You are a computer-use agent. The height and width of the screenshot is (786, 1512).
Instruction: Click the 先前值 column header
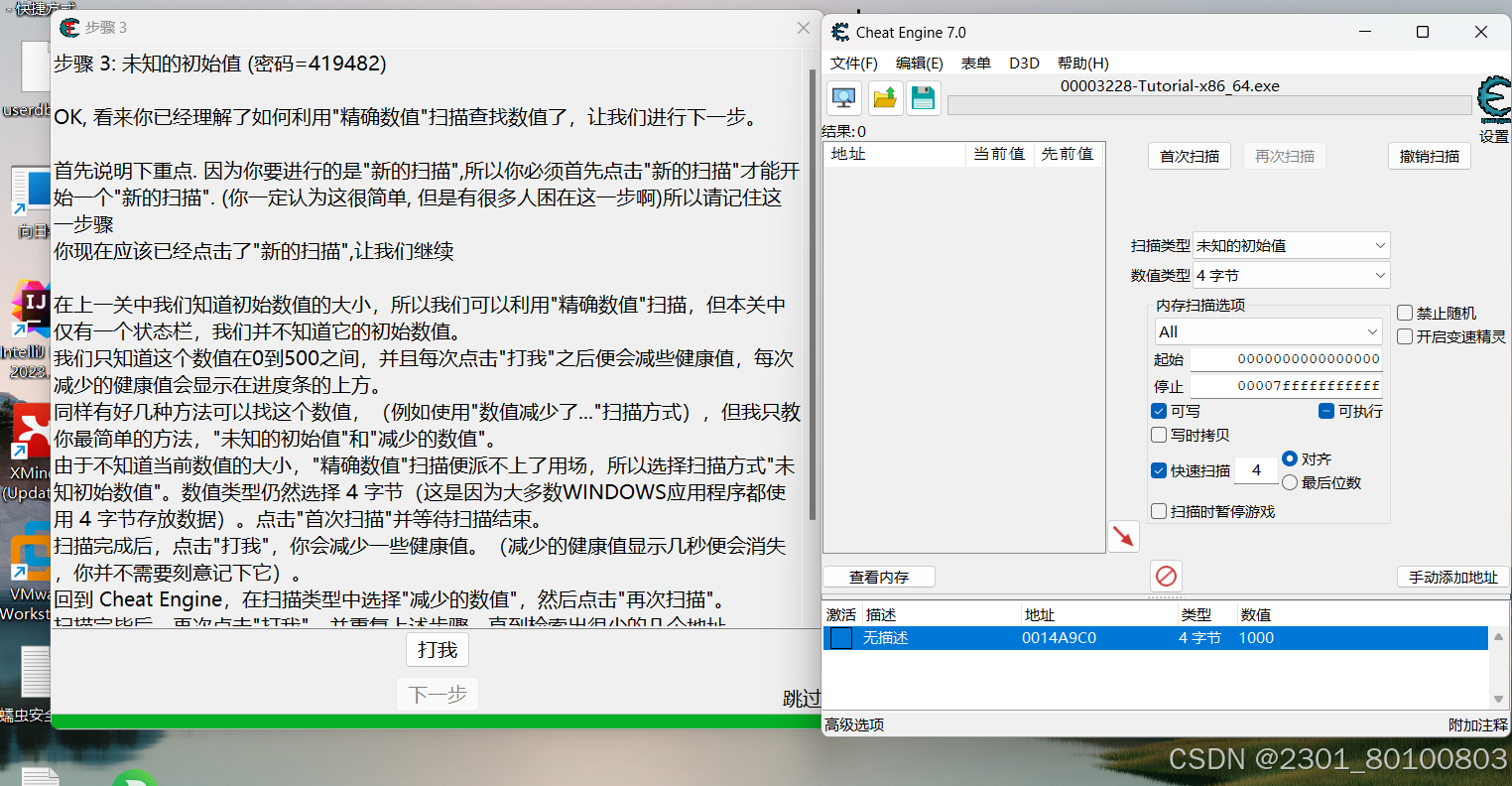[x=1069, y=154]
